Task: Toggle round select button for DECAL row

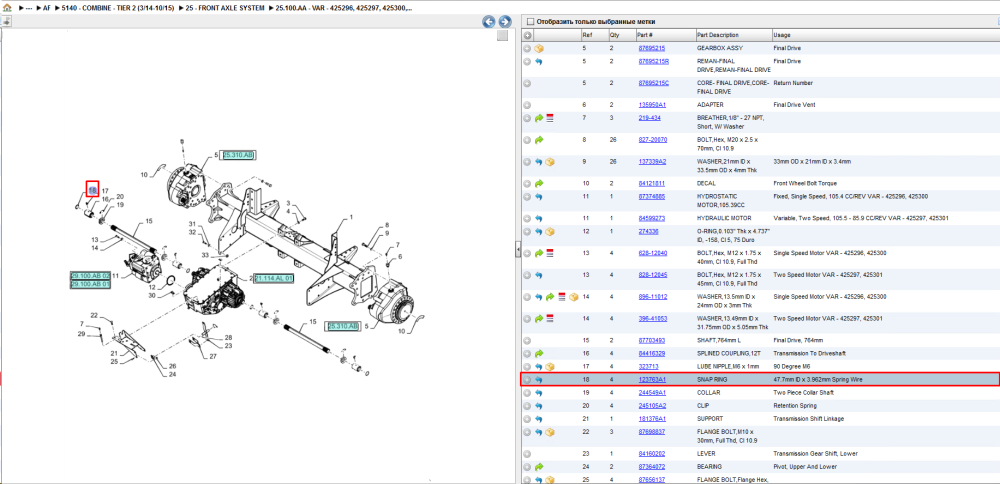Action: (527, 184)
